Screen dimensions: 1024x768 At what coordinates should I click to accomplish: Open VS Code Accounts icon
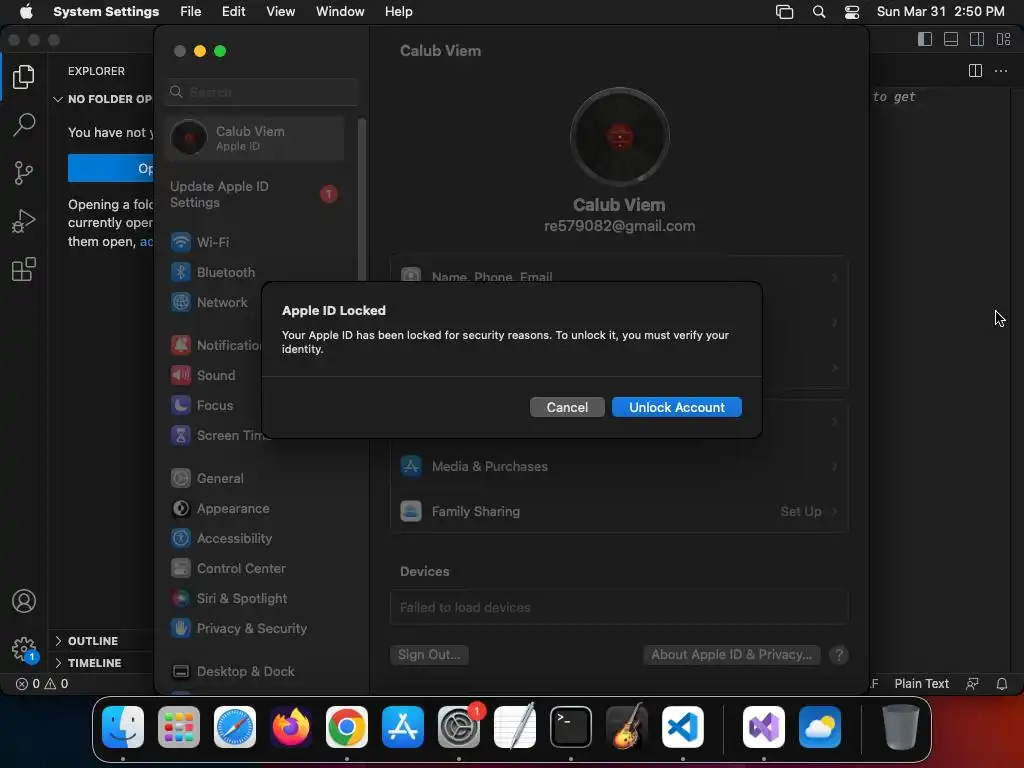24,601
